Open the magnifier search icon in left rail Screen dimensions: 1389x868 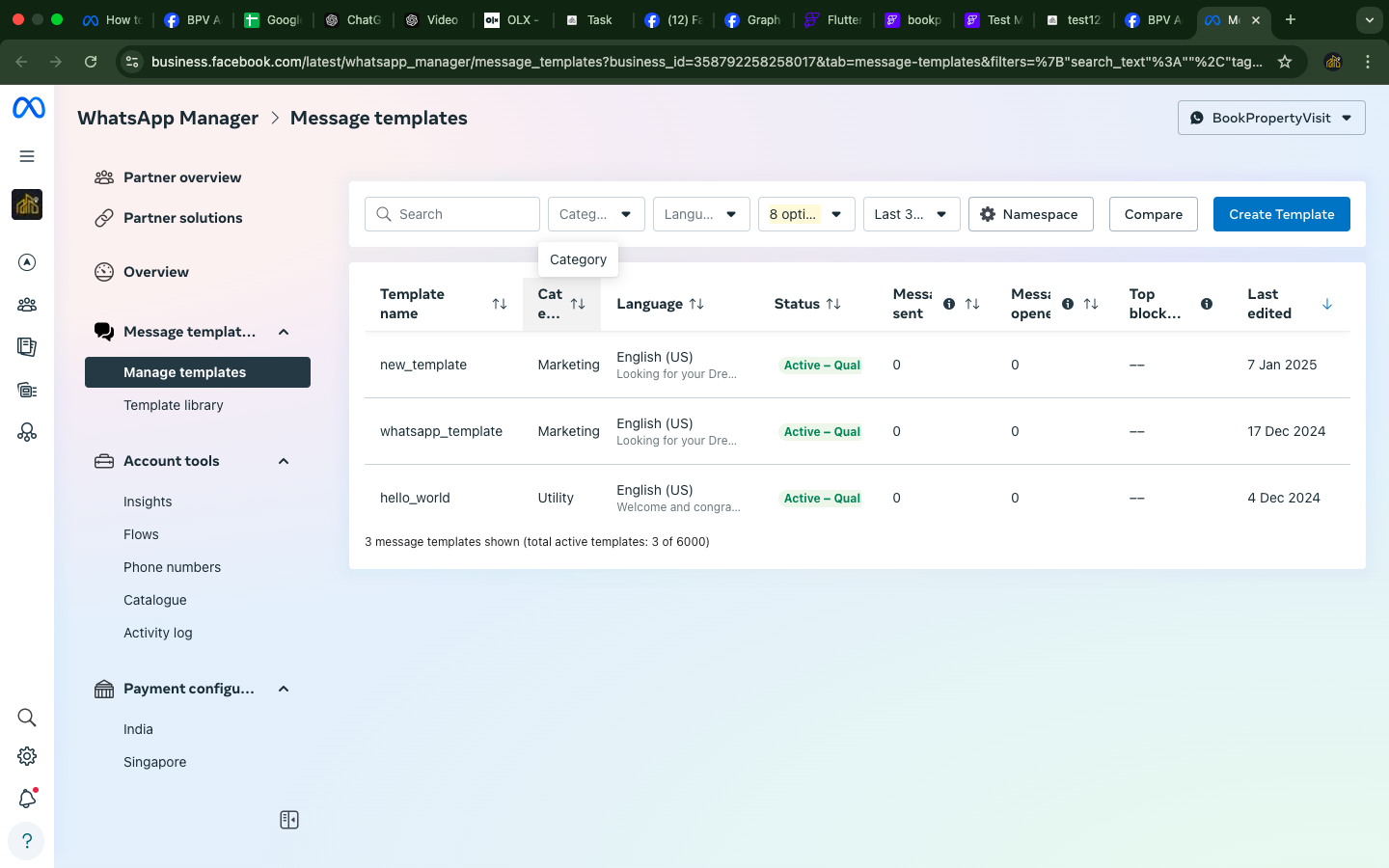tap(27, 718)
